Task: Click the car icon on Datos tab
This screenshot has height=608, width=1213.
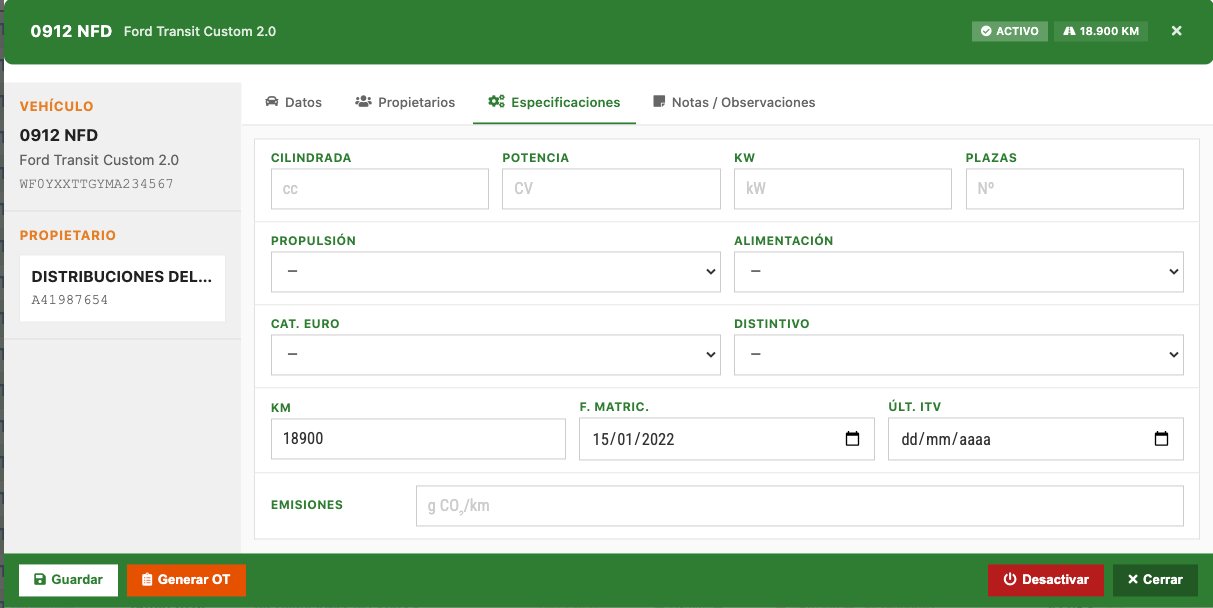Action: coord(271,102)
